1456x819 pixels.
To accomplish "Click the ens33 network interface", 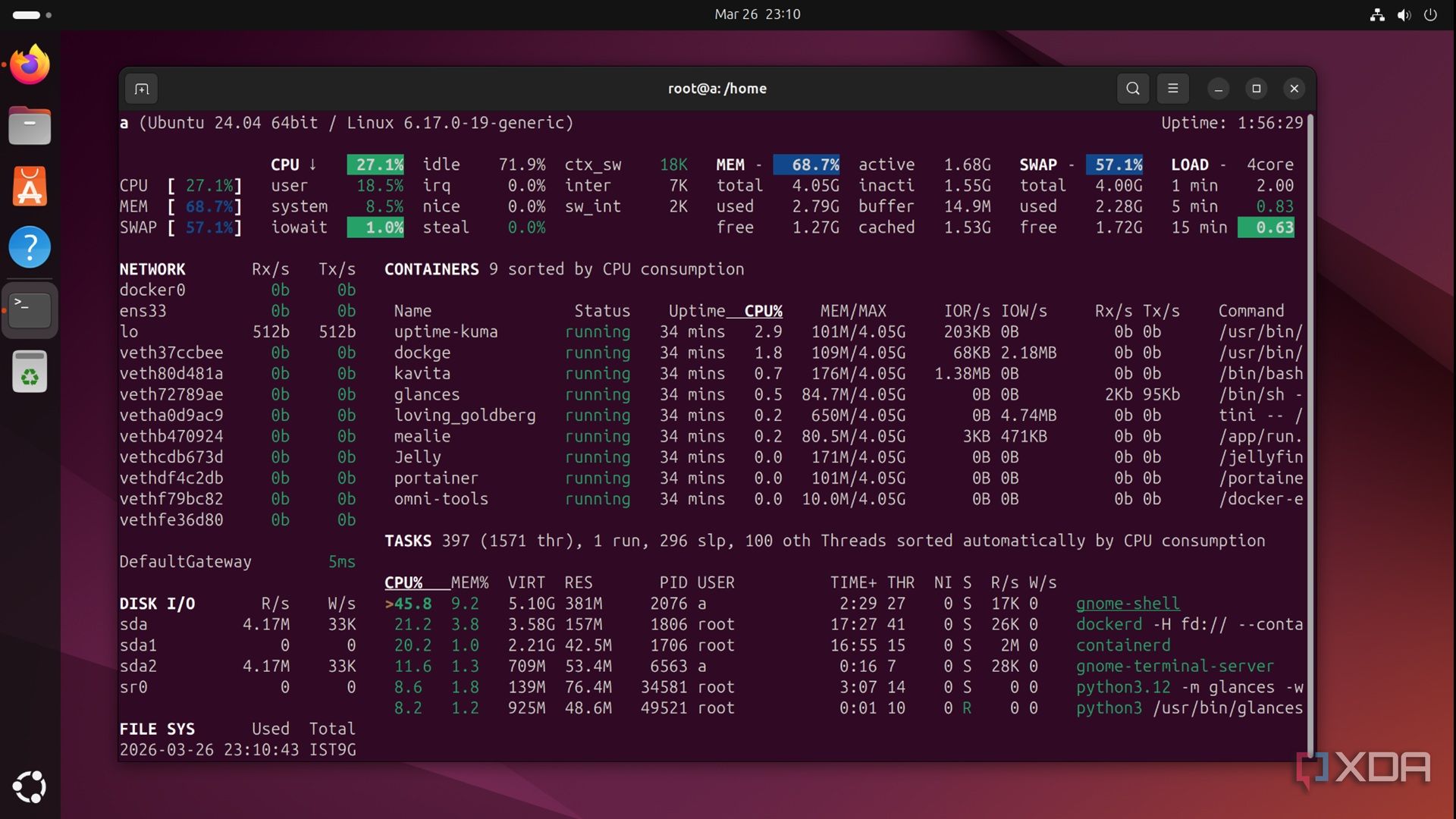I will click(143, 311).
